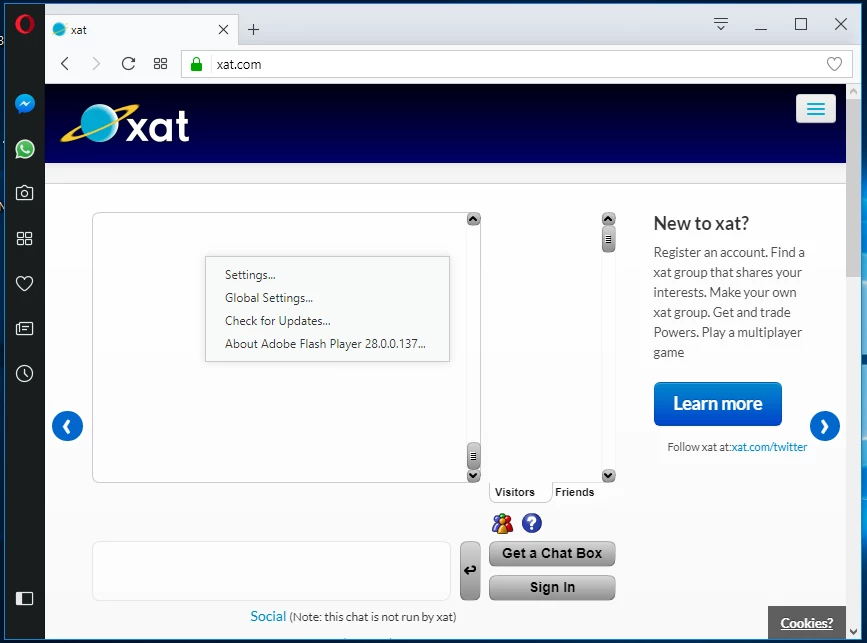This screenshot has width=867, height=643.
Task: Send message with the return arrow button
Action: (x=470, y=571)
